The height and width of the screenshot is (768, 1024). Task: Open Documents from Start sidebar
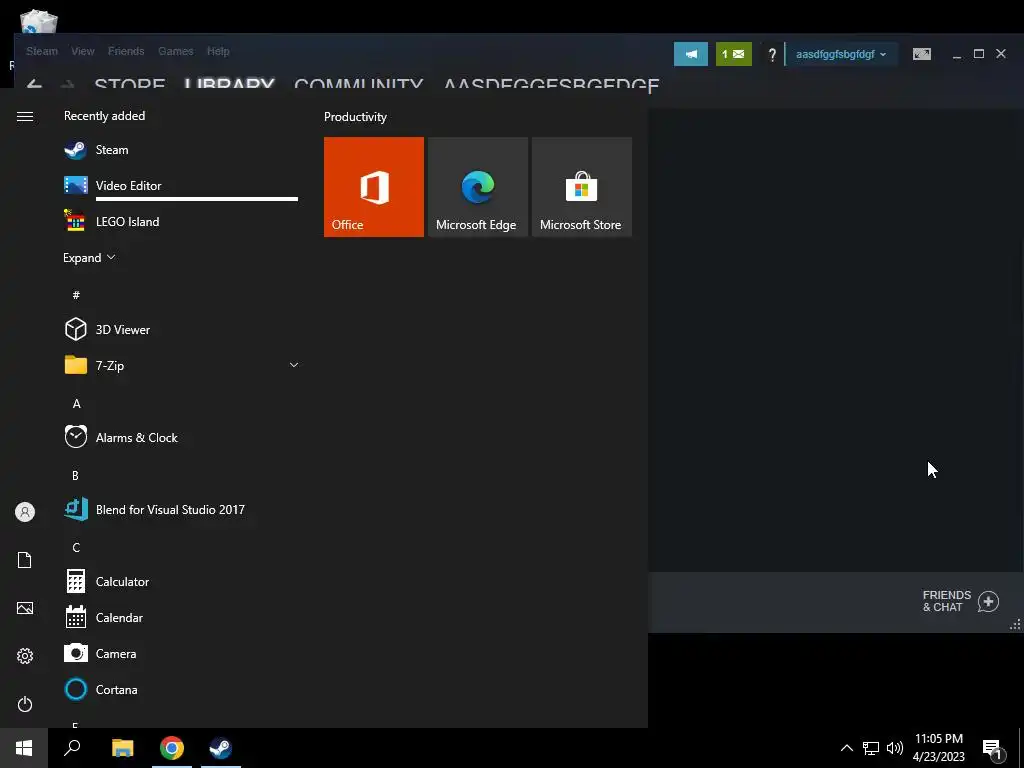click(25, 560)
